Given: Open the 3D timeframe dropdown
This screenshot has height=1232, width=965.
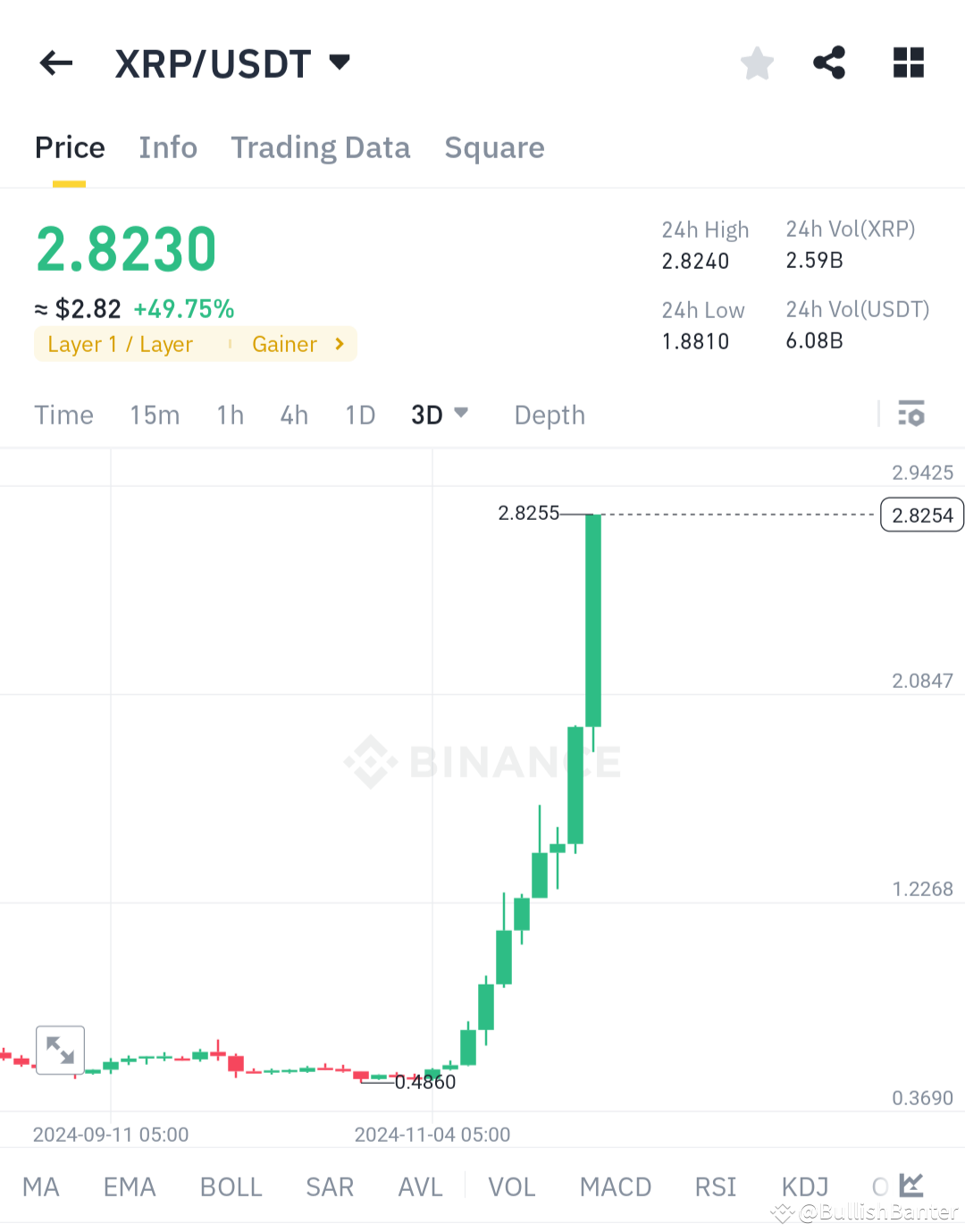Looking at the screenshot, I should (440, 414).
